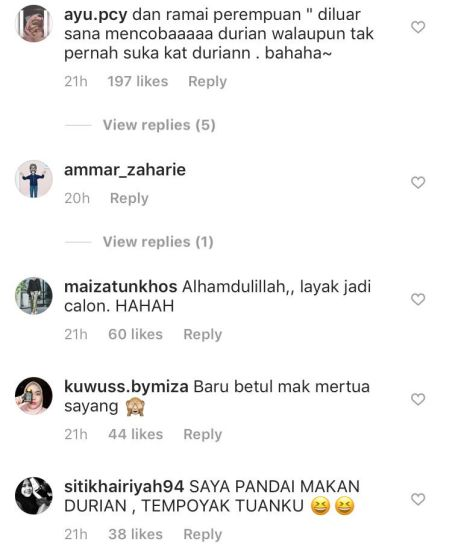Viewport: 452px width, 553px height.
Task: Like maizatunkhos's comment using heart
Action: point(418,299)
